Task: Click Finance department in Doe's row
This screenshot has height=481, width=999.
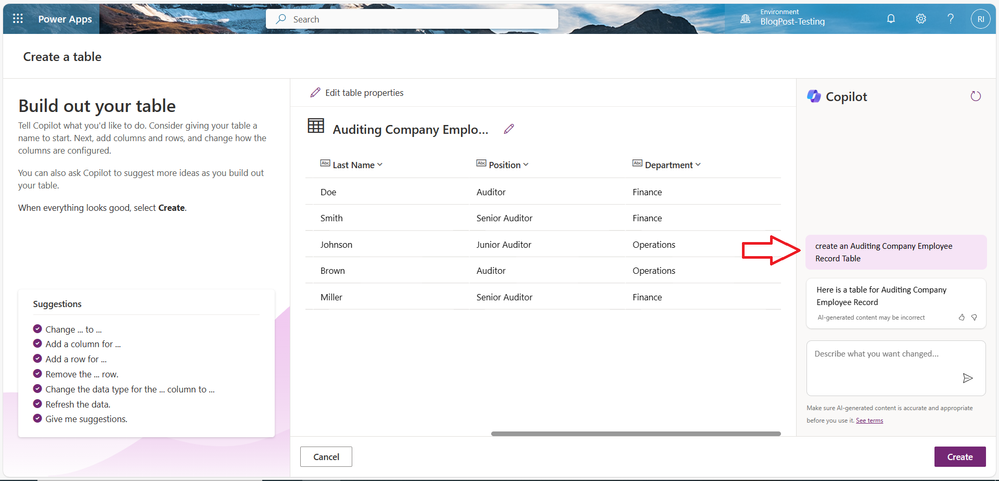Action: click(x=647, y=192)
